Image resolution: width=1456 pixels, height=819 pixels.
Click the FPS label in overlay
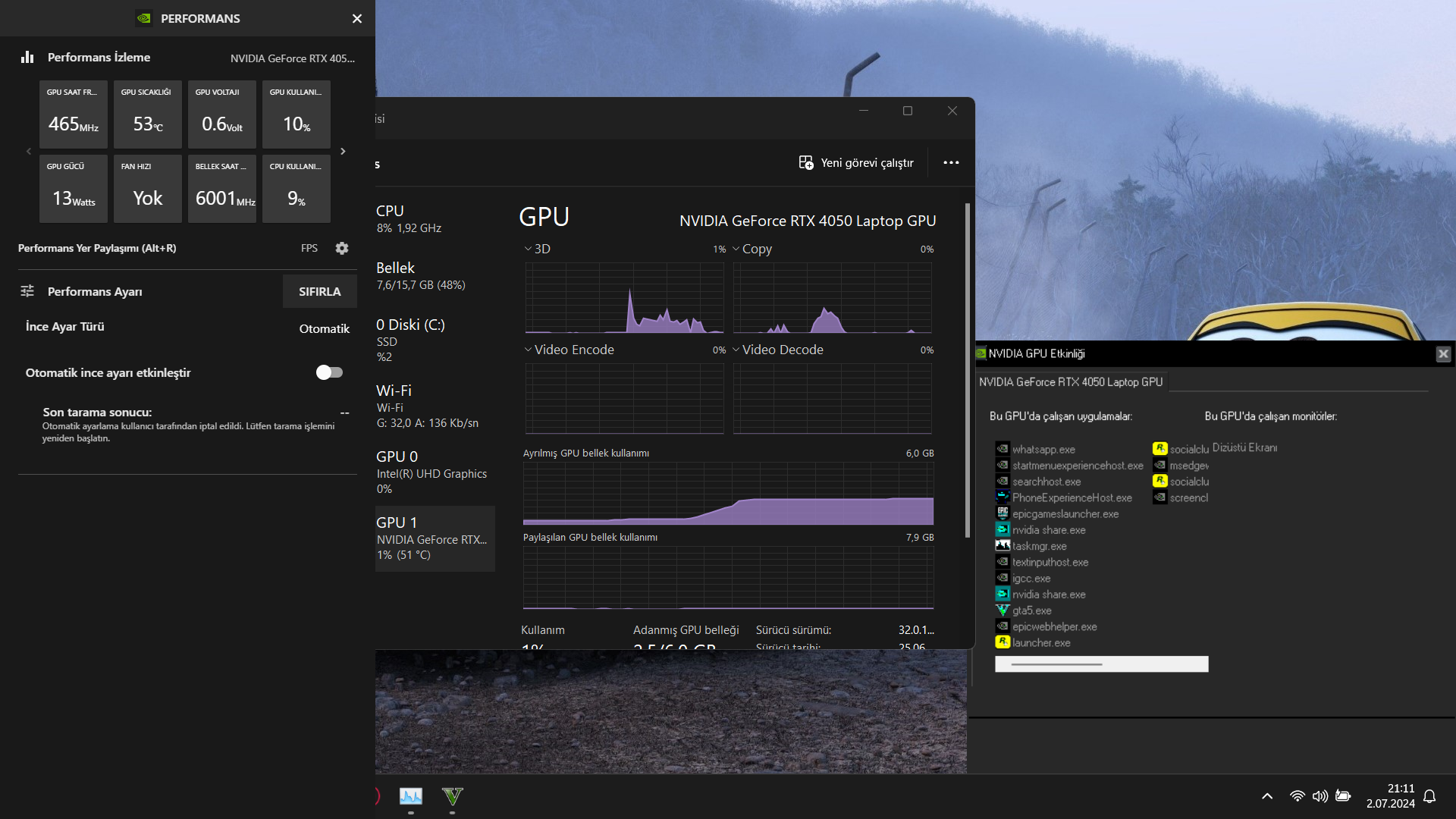click(309, 248)
